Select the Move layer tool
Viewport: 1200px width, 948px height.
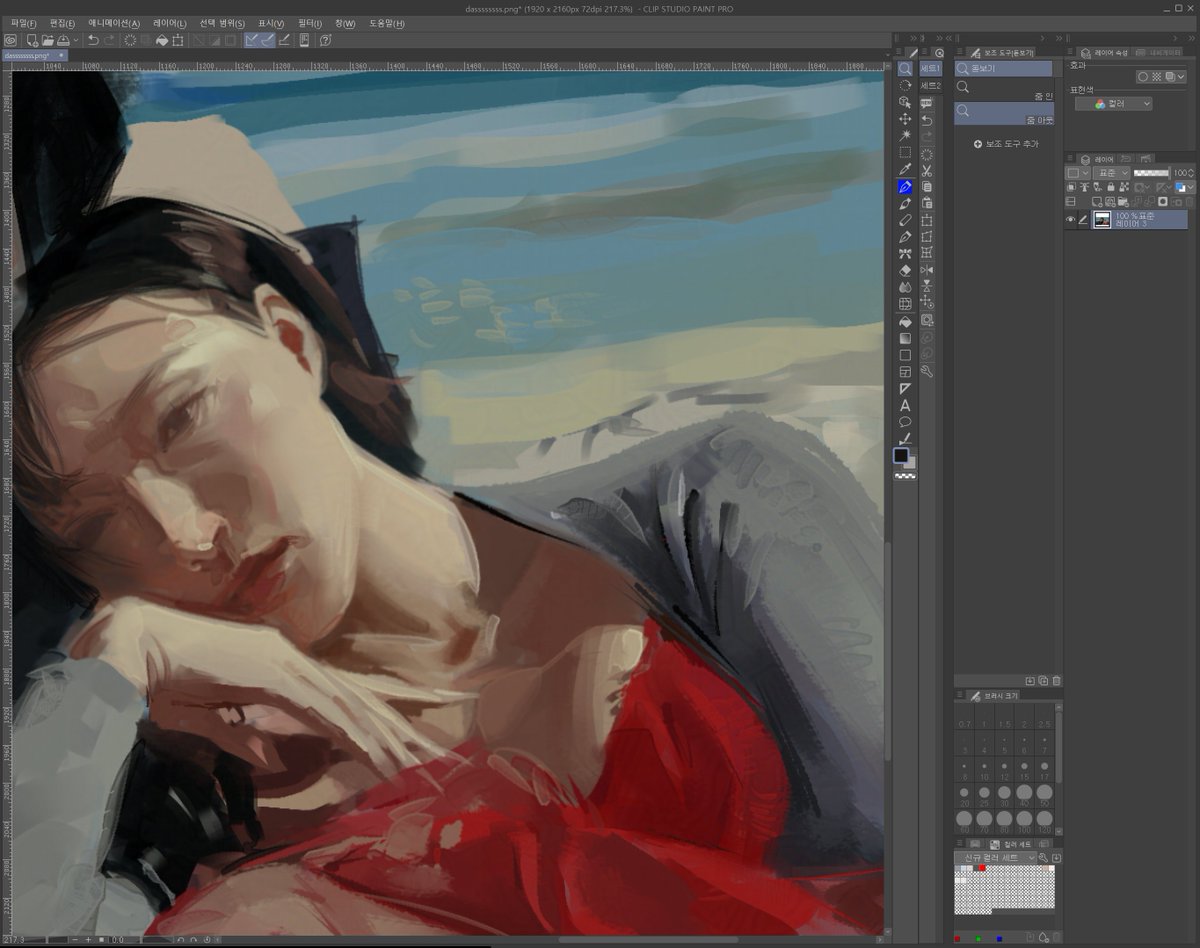[x=905, y=119]
